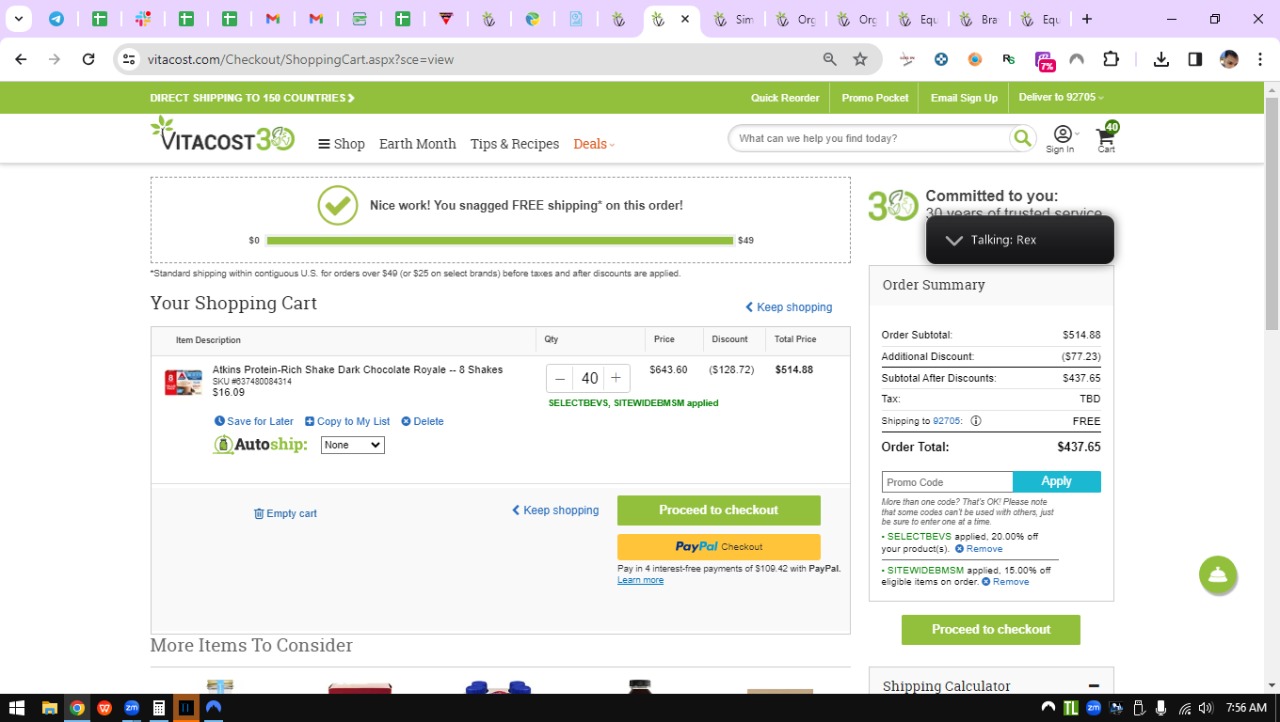The image size is (1280, 722).
Task: Close the current Vitacost cart tab
Action: pyautogui.click(x=685, y=19)
